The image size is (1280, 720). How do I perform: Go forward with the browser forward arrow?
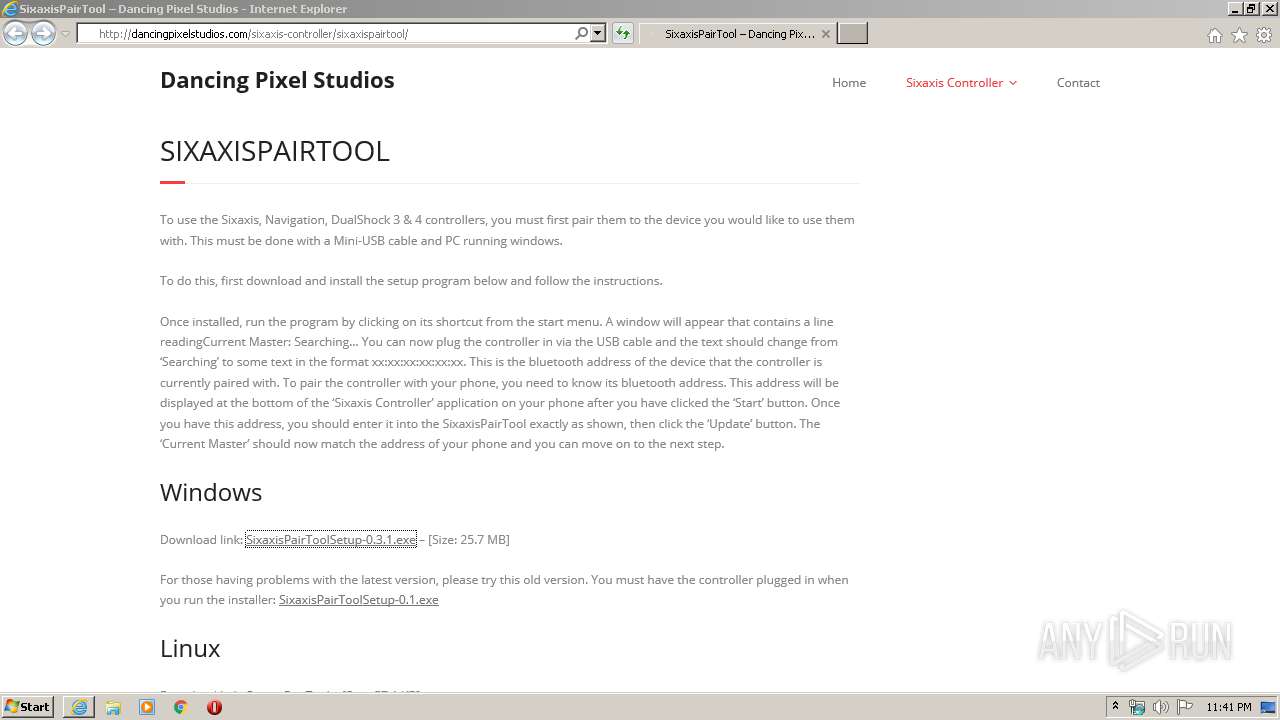click(x=43, y=33)
